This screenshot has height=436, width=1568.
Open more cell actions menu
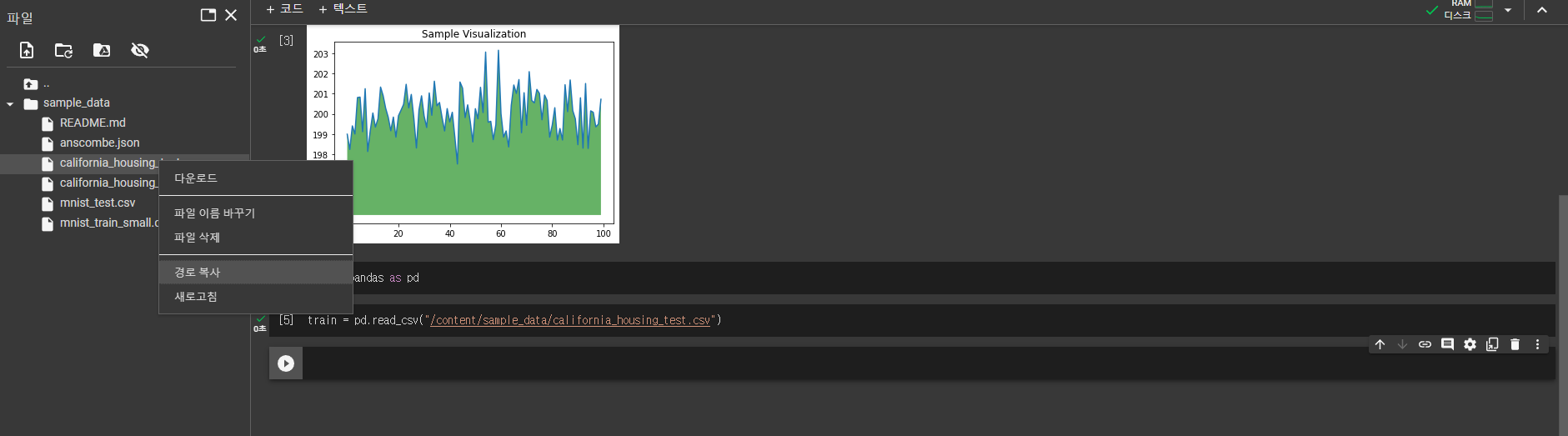[x=1538, y=344]
